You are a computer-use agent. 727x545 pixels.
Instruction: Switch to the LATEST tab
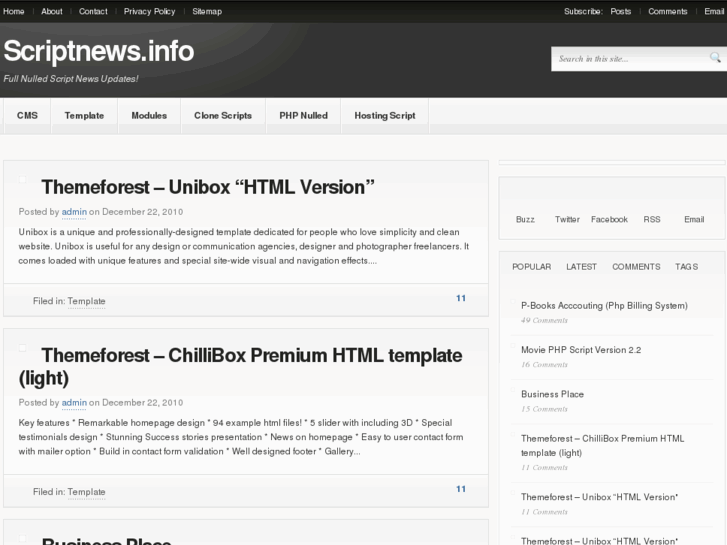click(581, 267)
